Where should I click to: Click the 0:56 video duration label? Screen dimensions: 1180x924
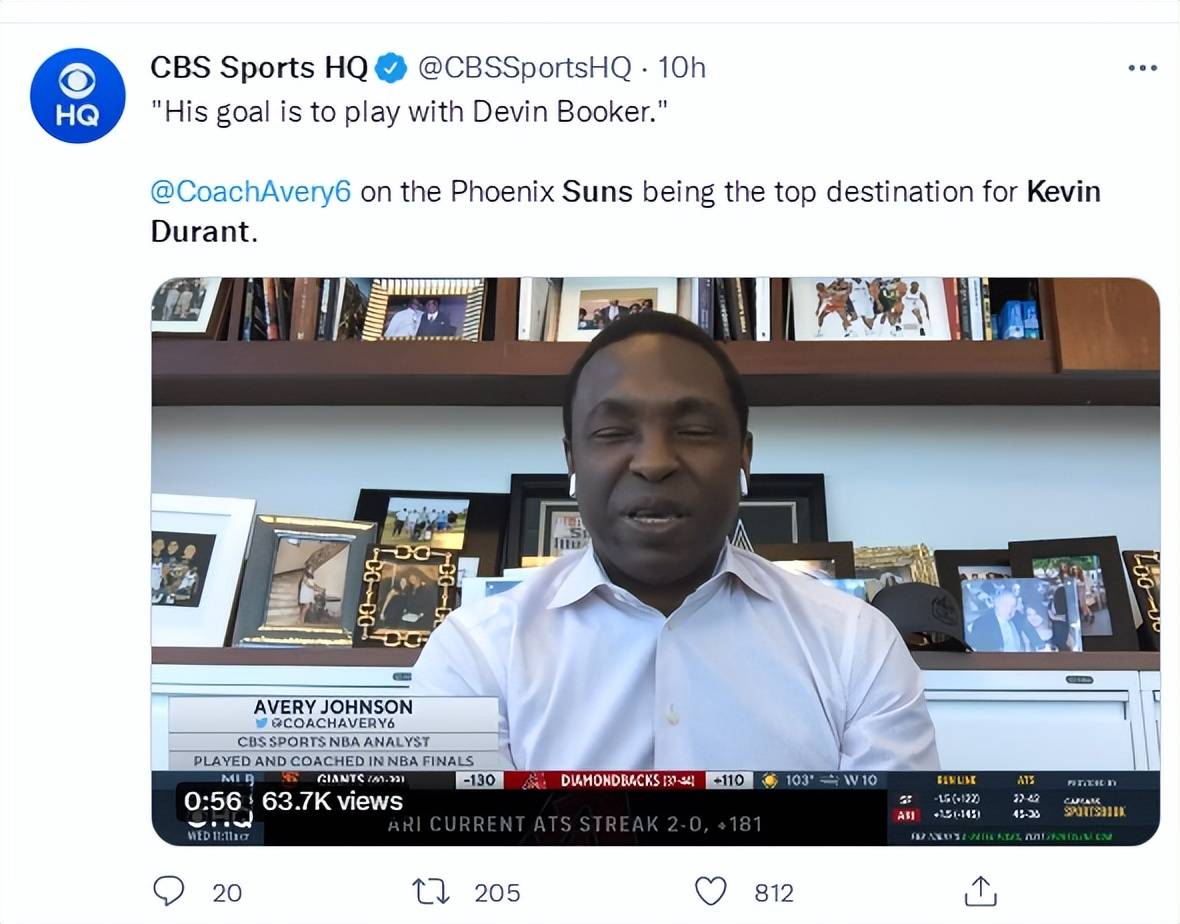(x=213, y=801)
